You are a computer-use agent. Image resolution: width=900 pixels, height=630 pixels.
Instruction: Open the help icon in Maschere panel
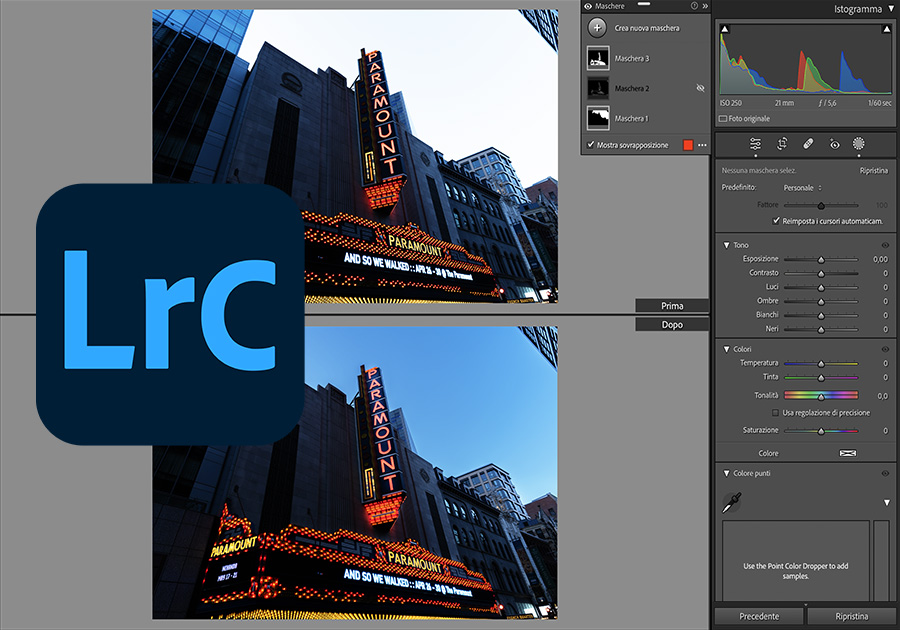(695, 6)
